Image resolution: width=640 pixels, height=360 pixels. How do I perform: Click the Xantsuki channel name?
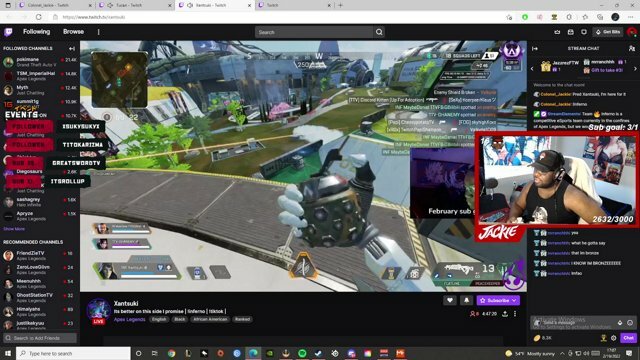[126, 303]
